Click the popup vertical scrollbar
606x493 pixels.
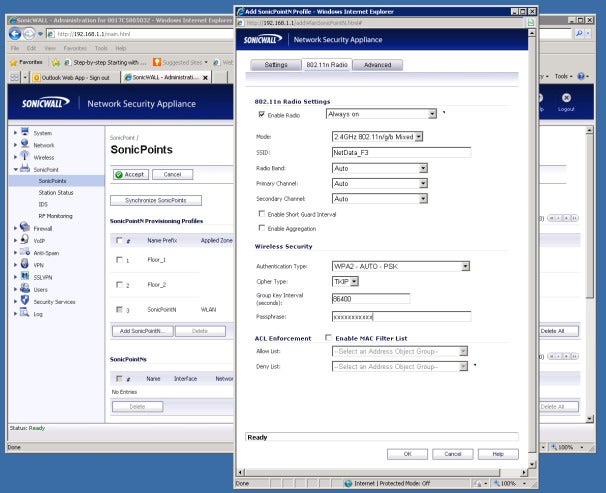(532, 247)
